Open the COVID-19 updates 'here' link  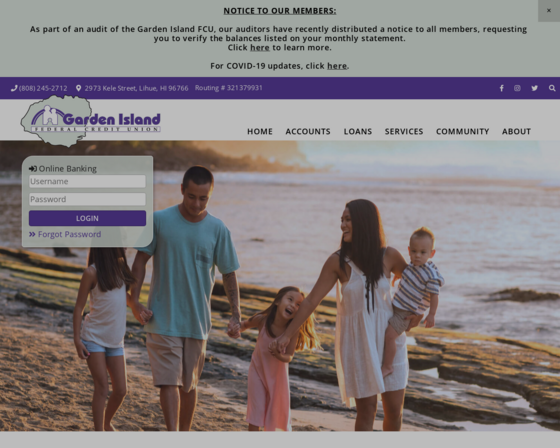pos(337,66)
